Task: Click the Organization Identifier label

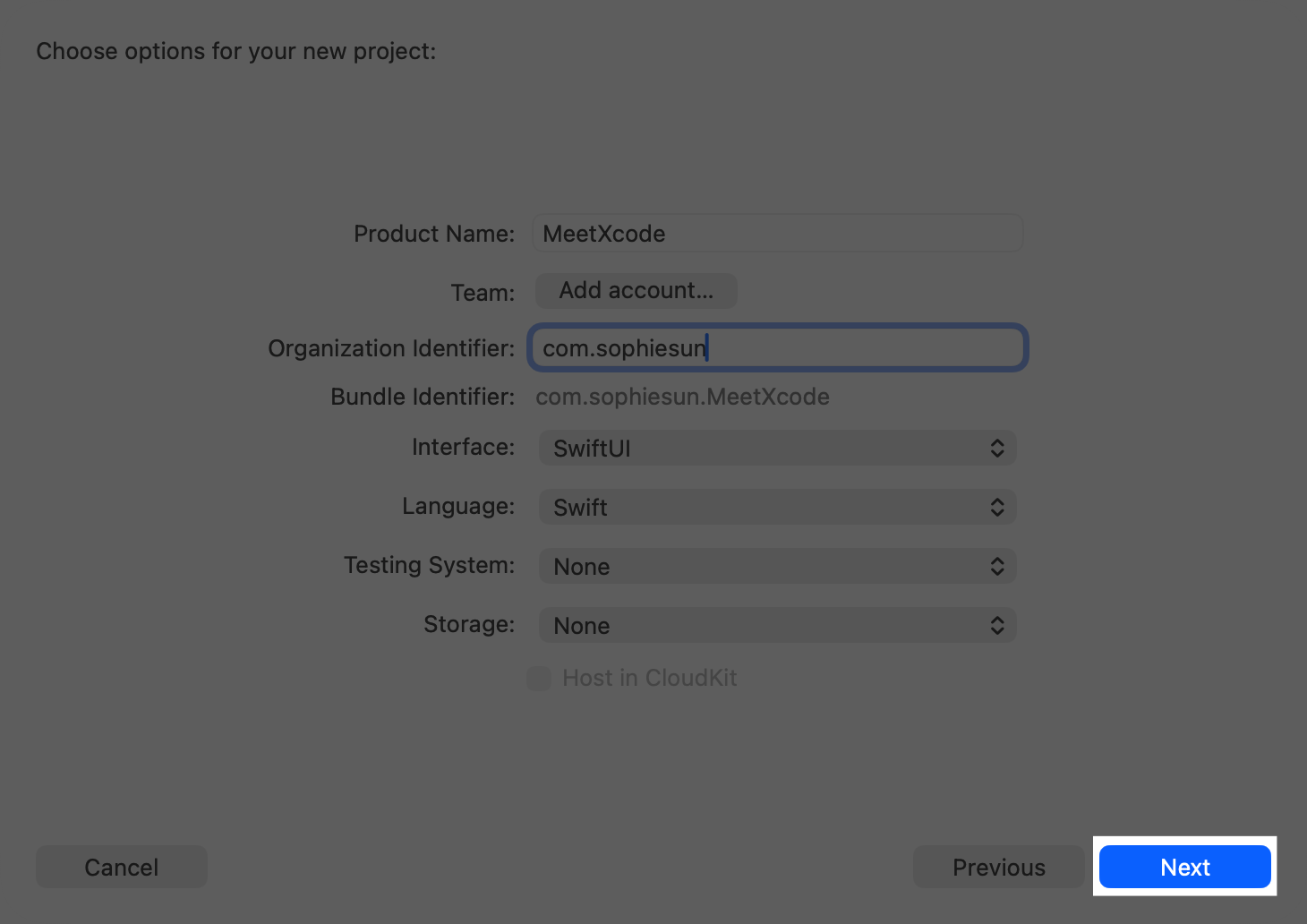Action: [x=391, y=348]
